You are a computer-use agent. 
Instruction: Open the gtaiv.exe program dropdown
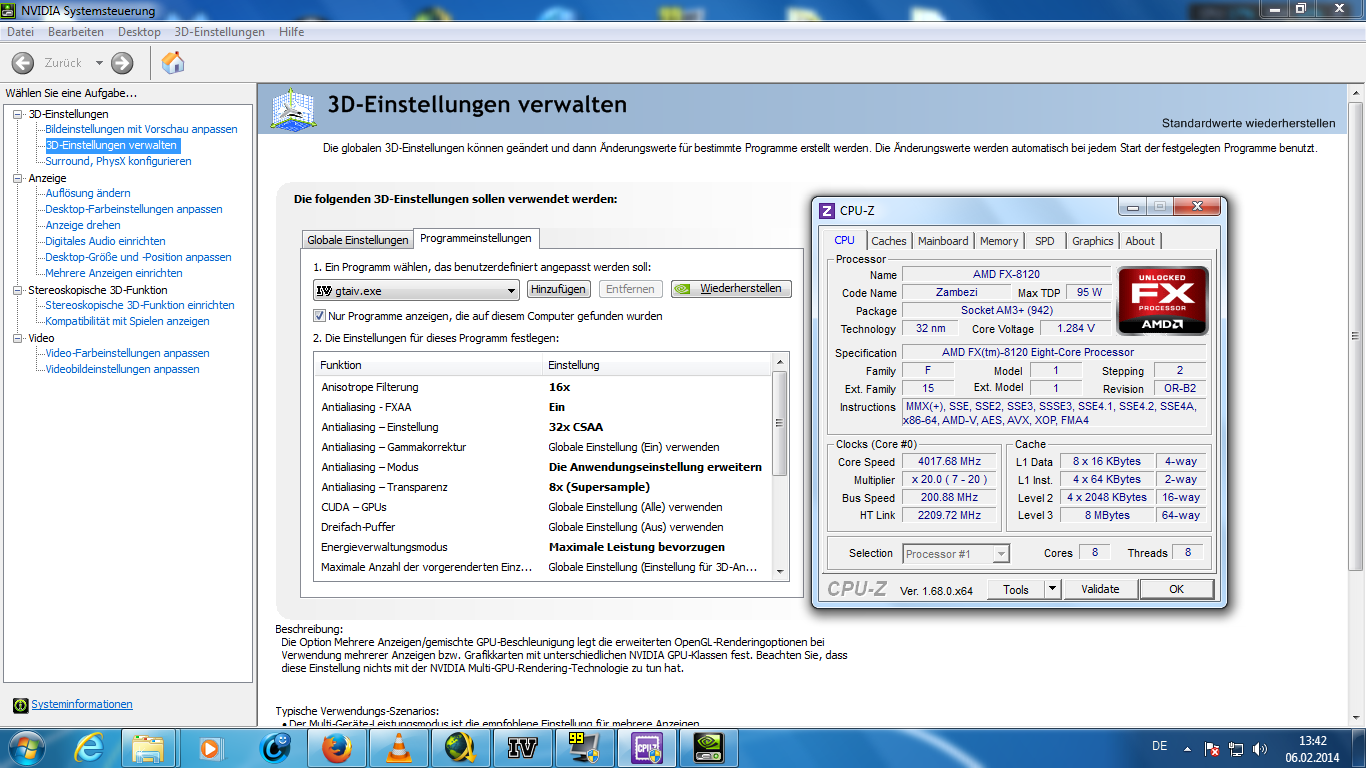pyautogui.click(x=416, y=290)
